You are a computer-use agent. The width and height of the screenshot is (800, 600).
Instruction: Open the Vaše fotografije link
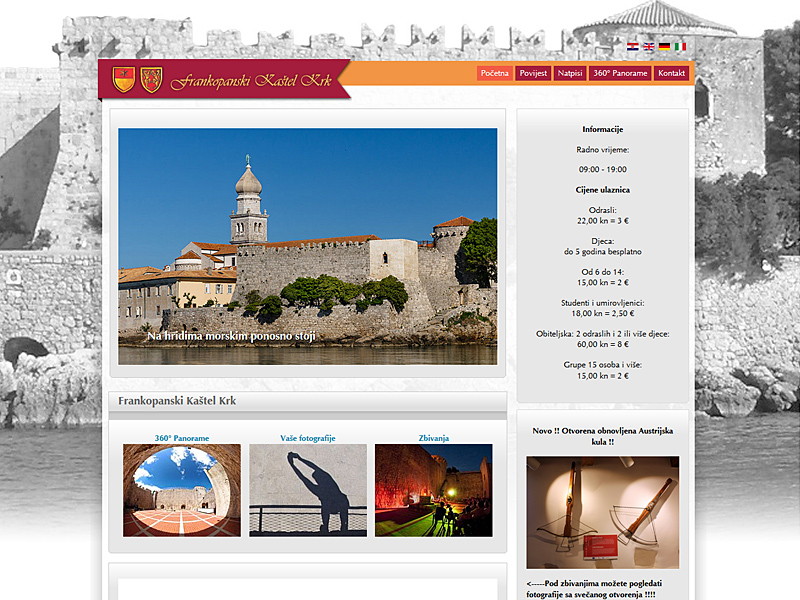point(308,438)
